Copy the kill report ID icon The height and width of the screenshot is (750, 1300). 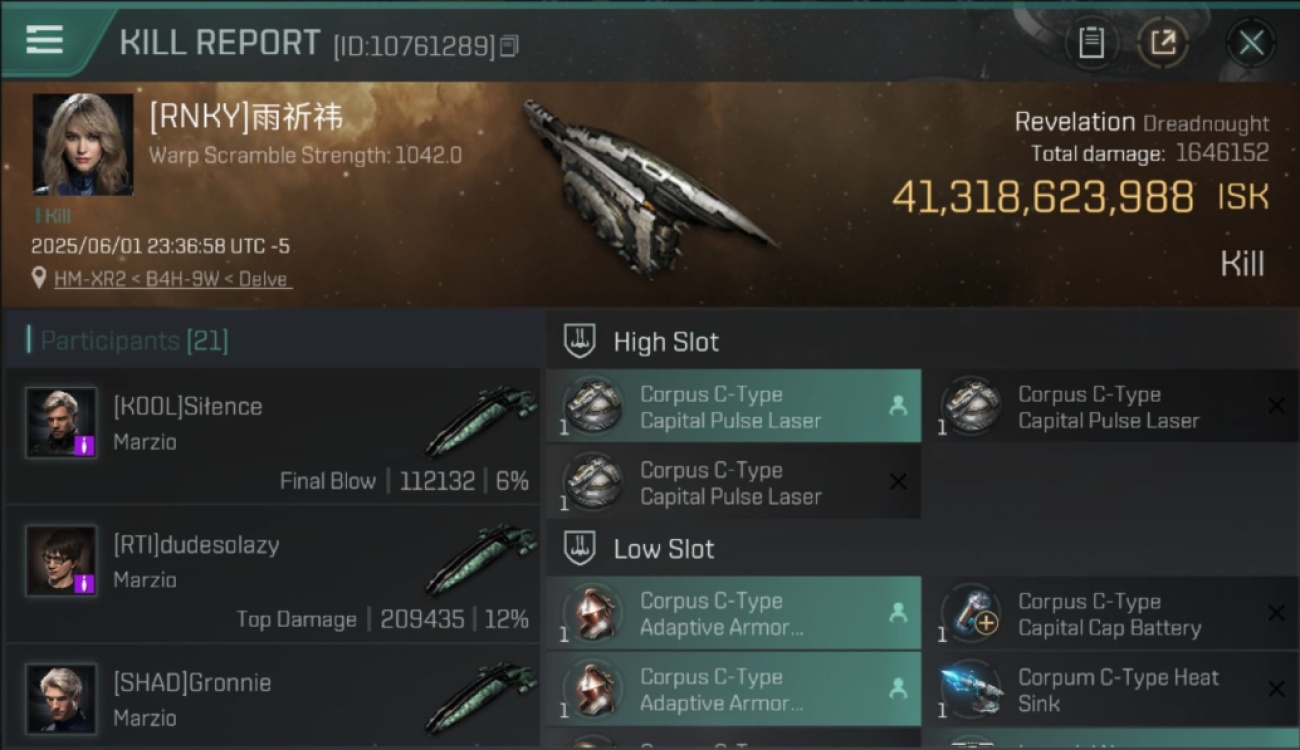coord(509,46)
